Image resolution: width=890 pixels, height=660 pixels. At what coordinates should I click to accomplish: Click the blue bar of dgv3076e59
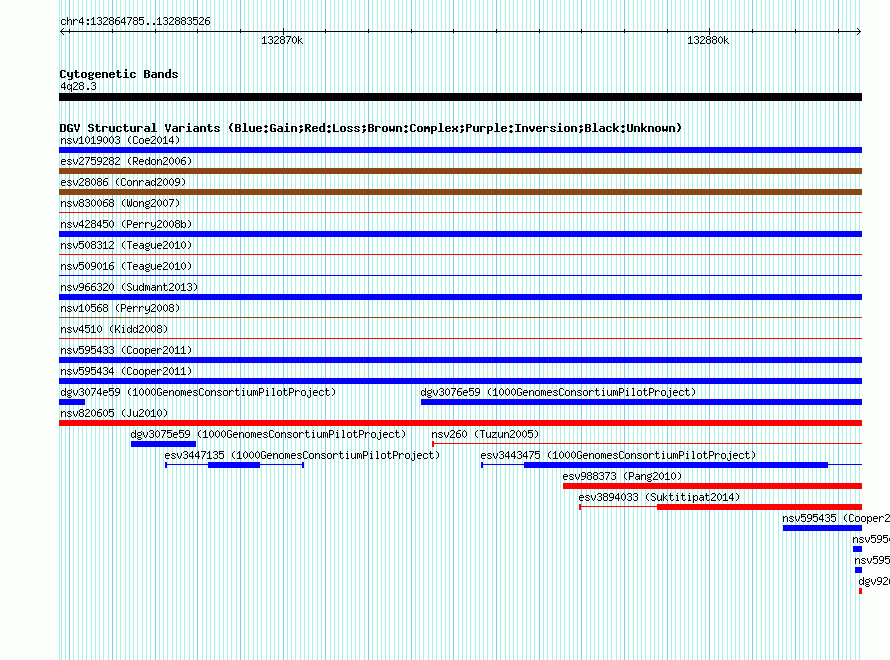click(641, 402)
